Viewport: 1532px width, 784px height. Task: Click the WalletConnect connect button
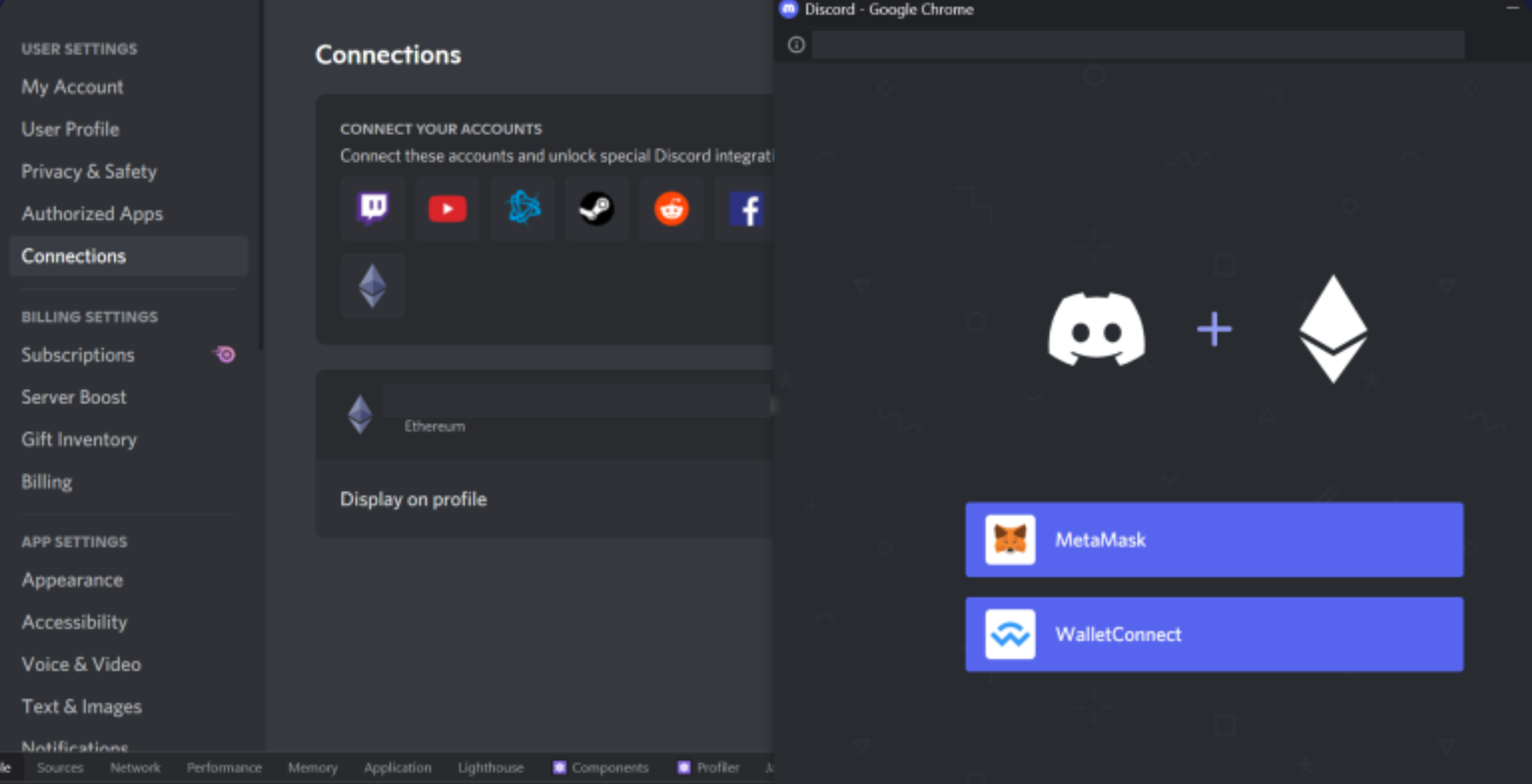1213,634
